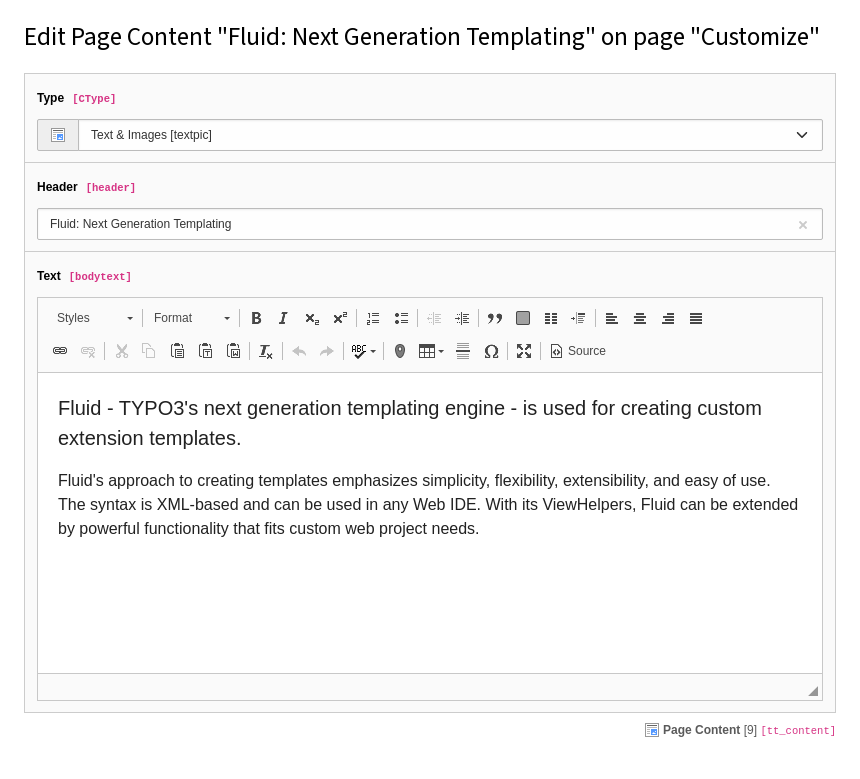The image size is (860, 779).
Task: Toggle italic text formatting
Action: pos(283,318)
